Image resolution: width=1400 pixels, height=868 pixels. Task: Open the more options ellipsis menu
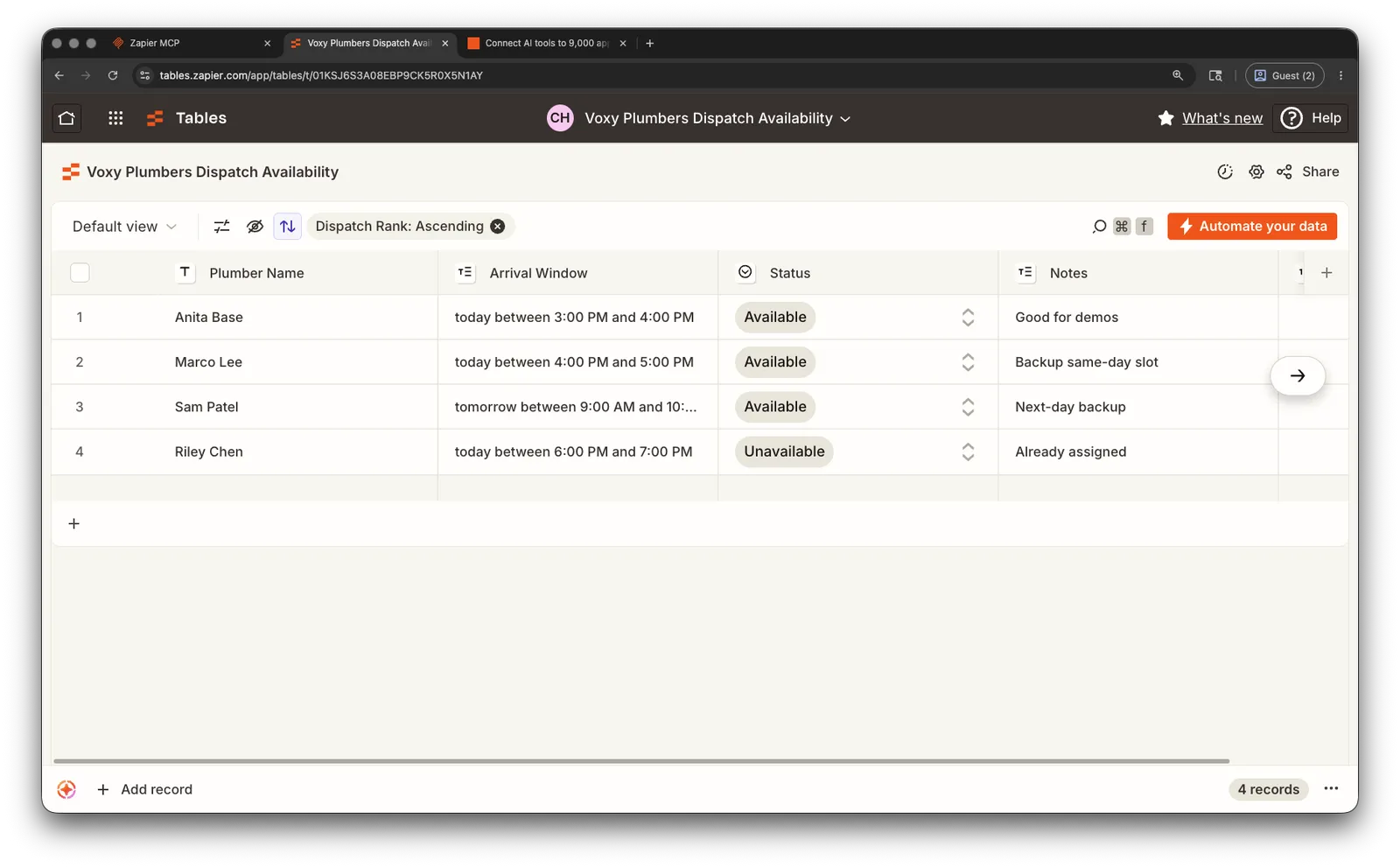(1331, 789)
